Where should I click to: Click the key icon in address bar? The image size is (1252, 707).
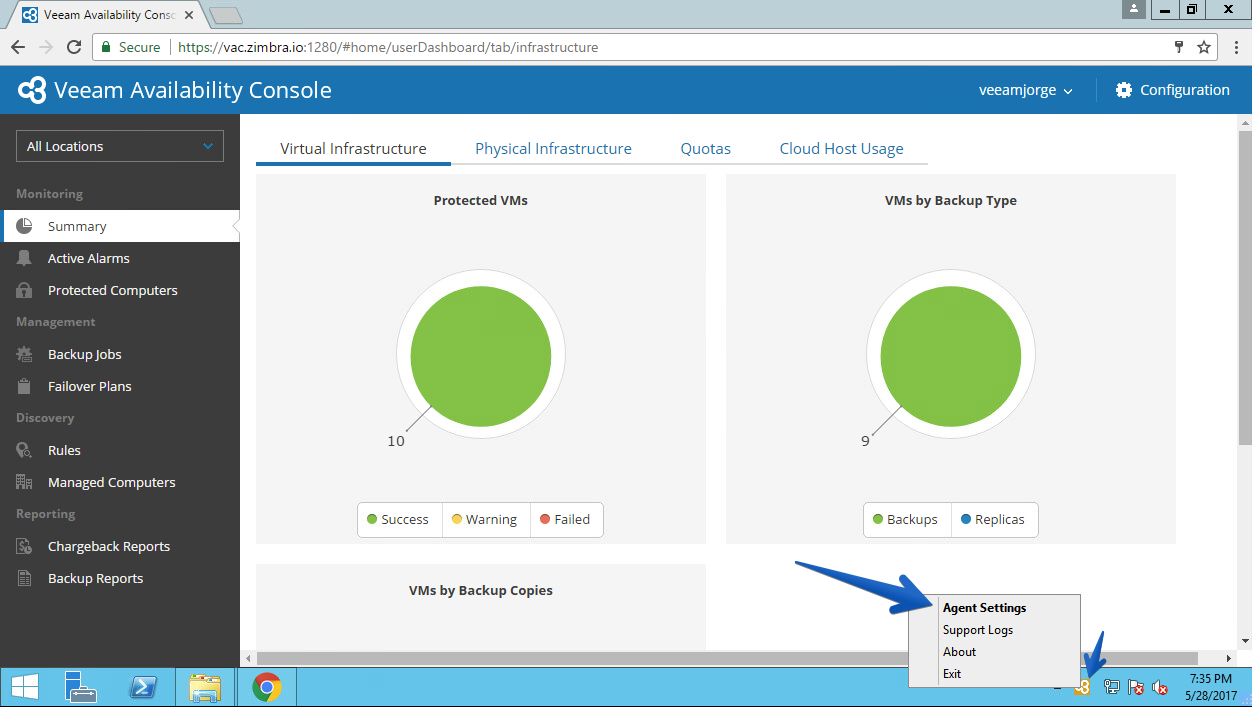point(1179,47)
